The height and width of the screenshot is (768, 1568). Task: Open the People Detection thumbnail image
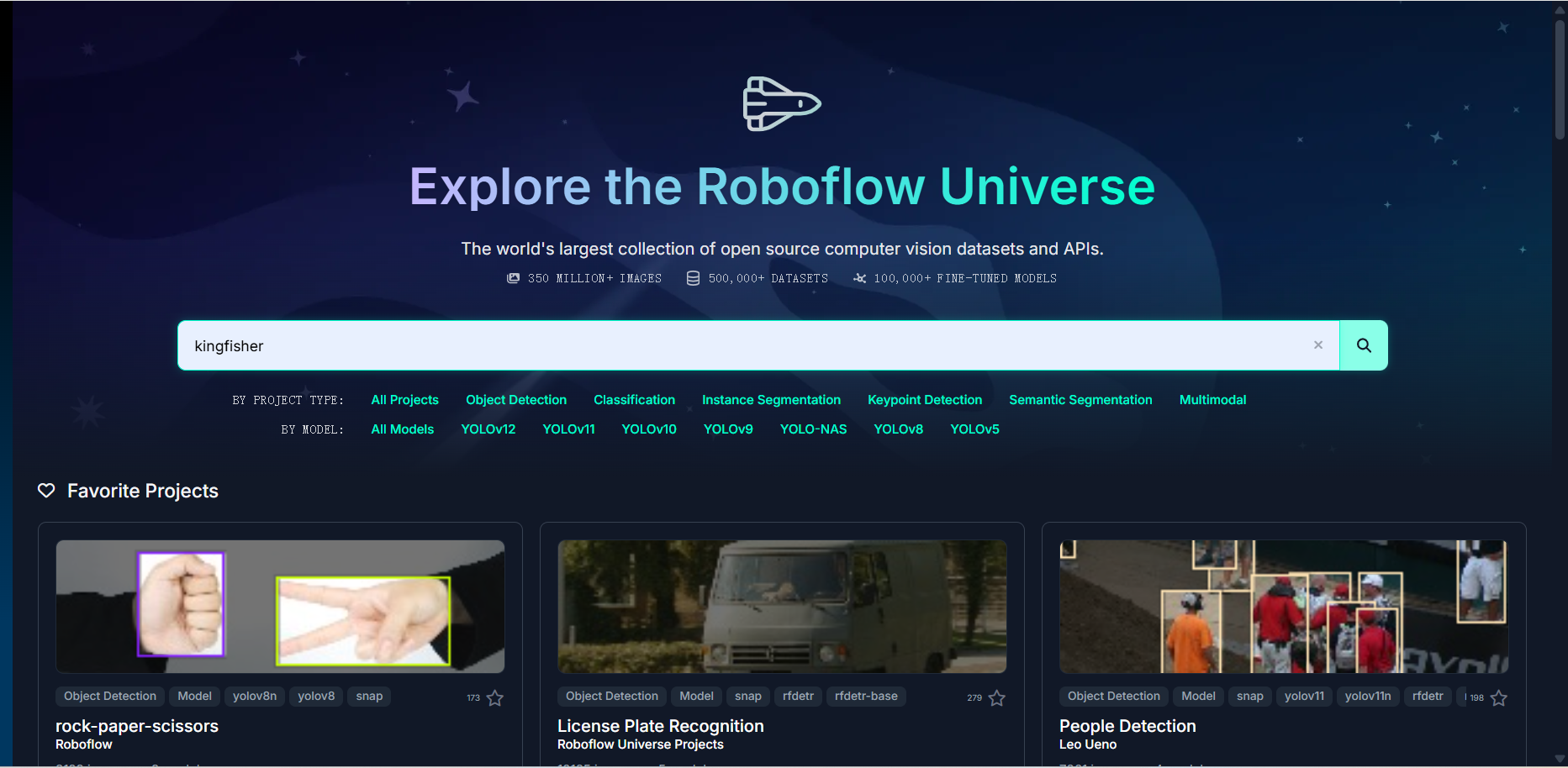[1284, 607]
